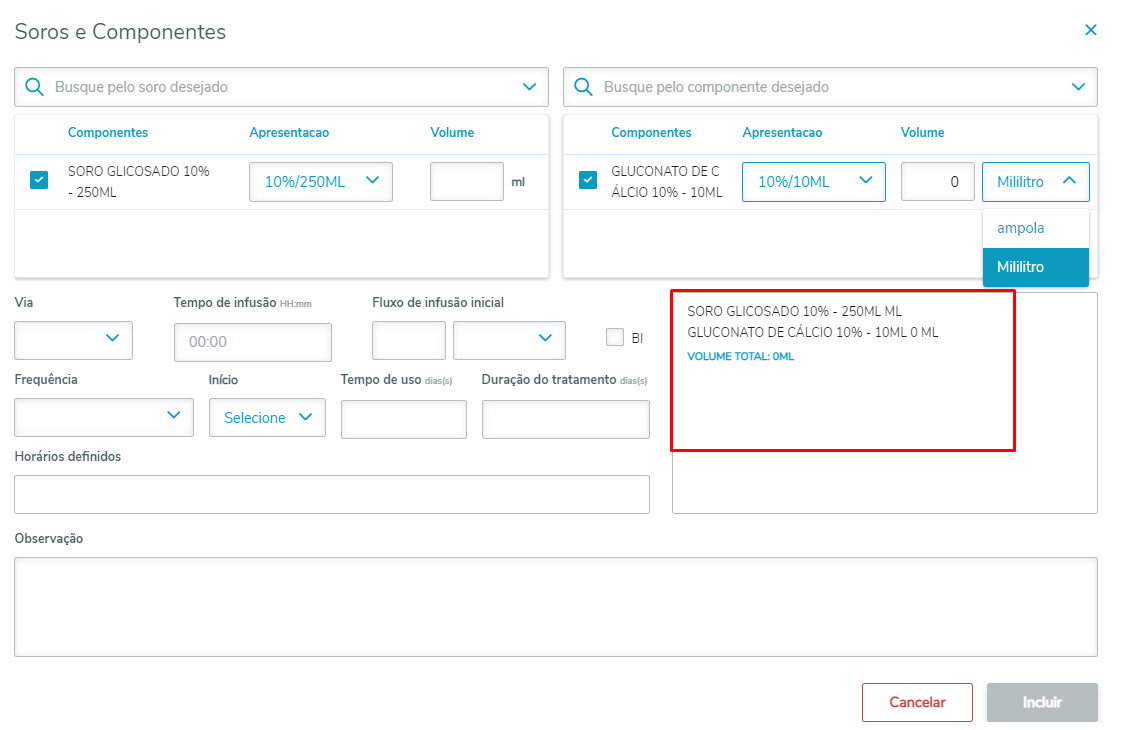Screen dimensions: 1123x730
Task: Click the Cancelar button
Action: click(x=917, y=702)
